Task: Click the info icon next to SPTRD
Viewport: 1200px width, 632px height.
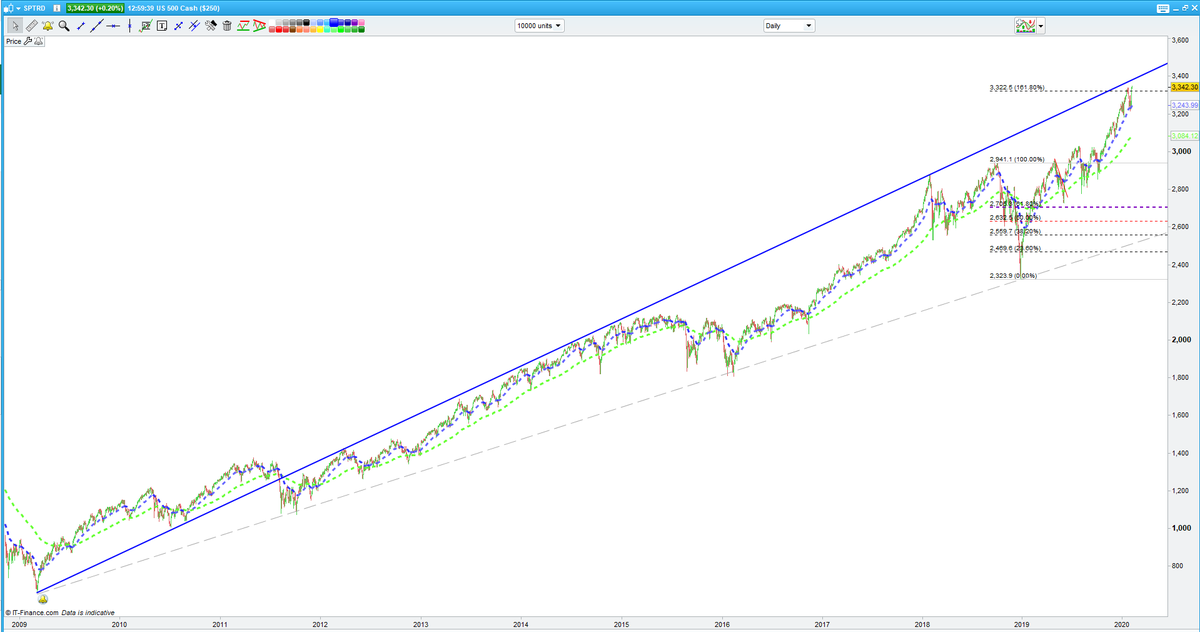Action: coord(57,8)
